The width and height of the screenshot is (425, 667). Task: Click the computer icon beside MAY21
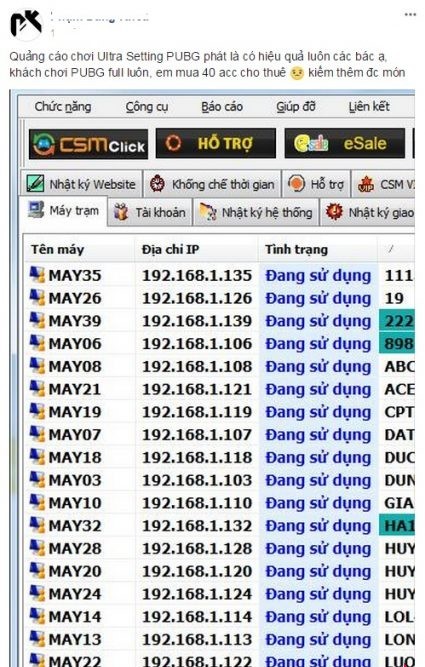coord(37,388)
